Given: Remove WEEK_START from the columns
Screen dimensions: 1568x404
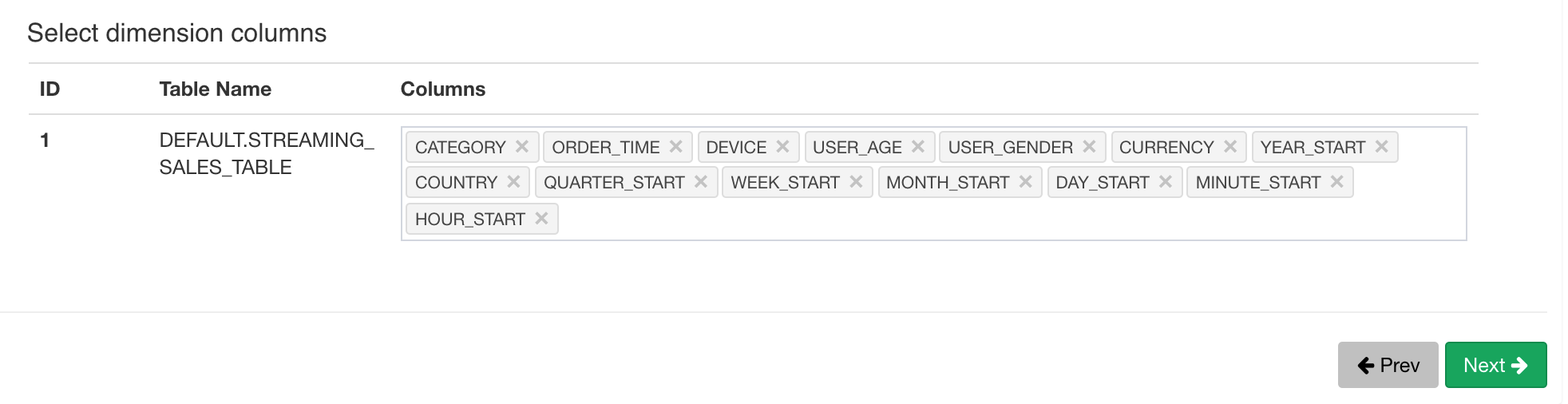Looking at the screenshot, I should click(856, 182).
